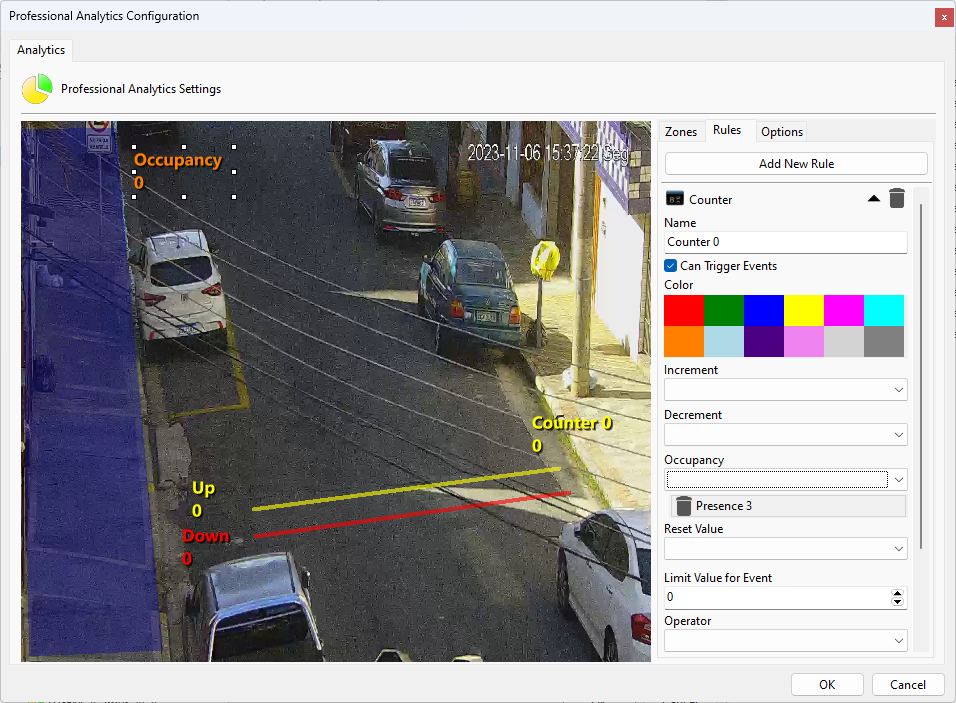
Task: Click the Presence 3 occupancy entry
Action: 788,506
